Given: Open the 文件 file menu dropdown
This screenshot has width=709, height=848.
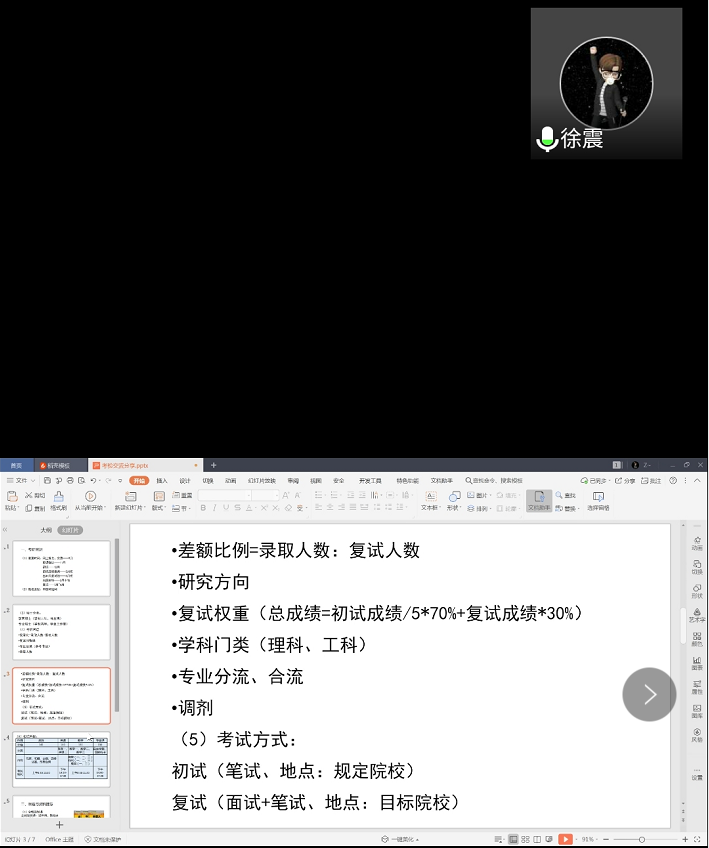Looking at the screenshot, I should tap(19, 480).
